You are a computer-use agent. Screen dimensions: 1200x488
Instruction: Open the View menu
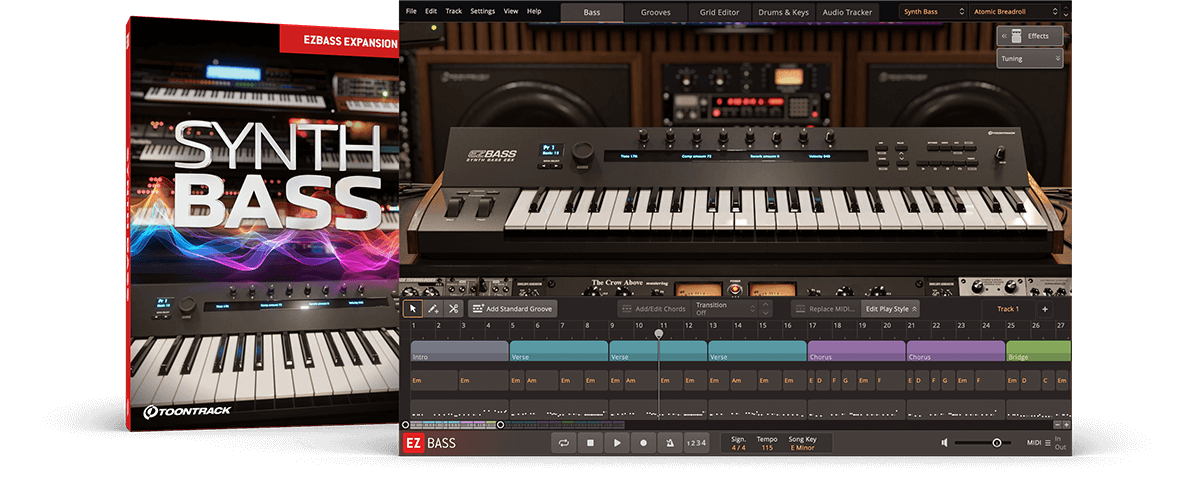pos(511,11)
